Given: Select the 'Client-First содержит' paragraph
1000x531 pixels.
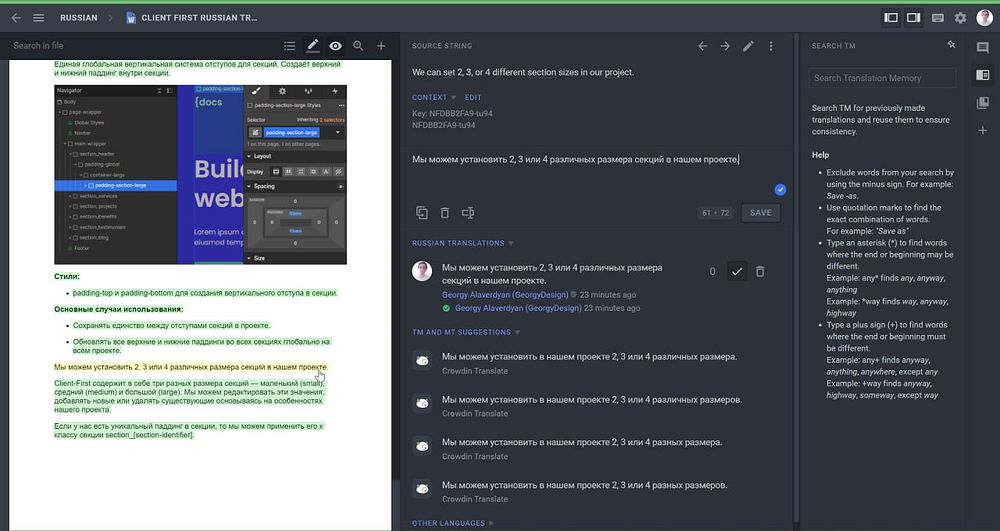Looking at the screenshot, I should [189, 396].
